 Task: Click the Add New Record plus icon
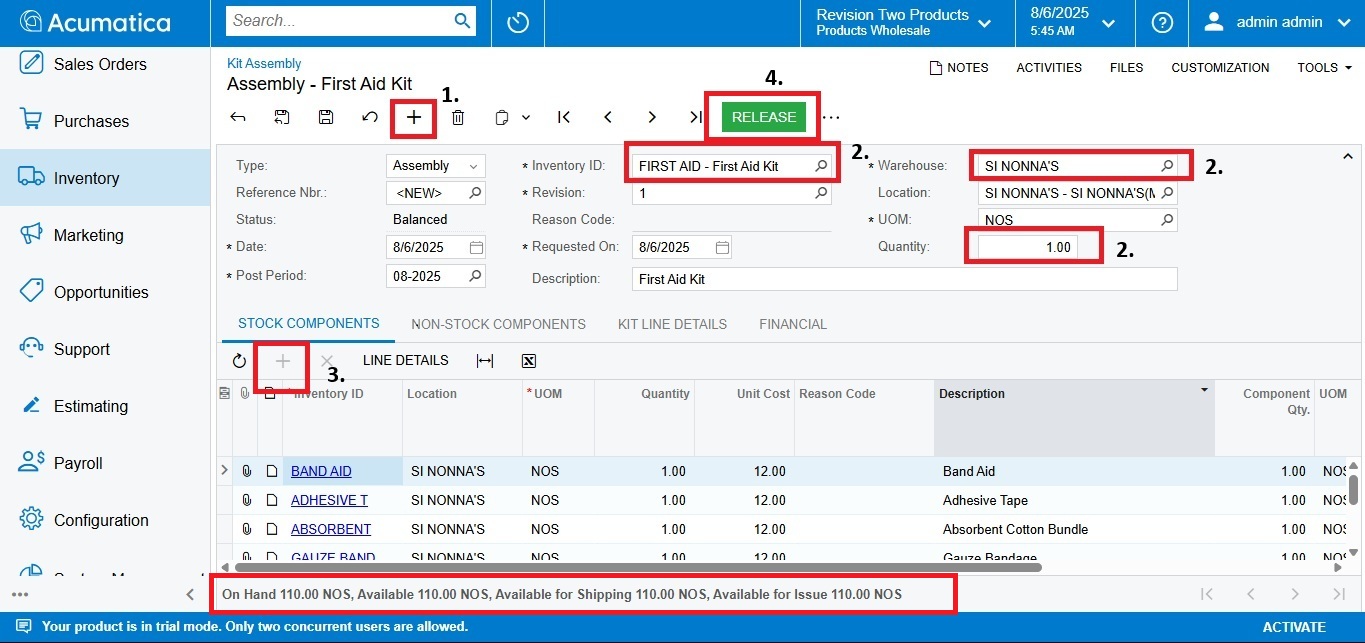coord(414,117)
